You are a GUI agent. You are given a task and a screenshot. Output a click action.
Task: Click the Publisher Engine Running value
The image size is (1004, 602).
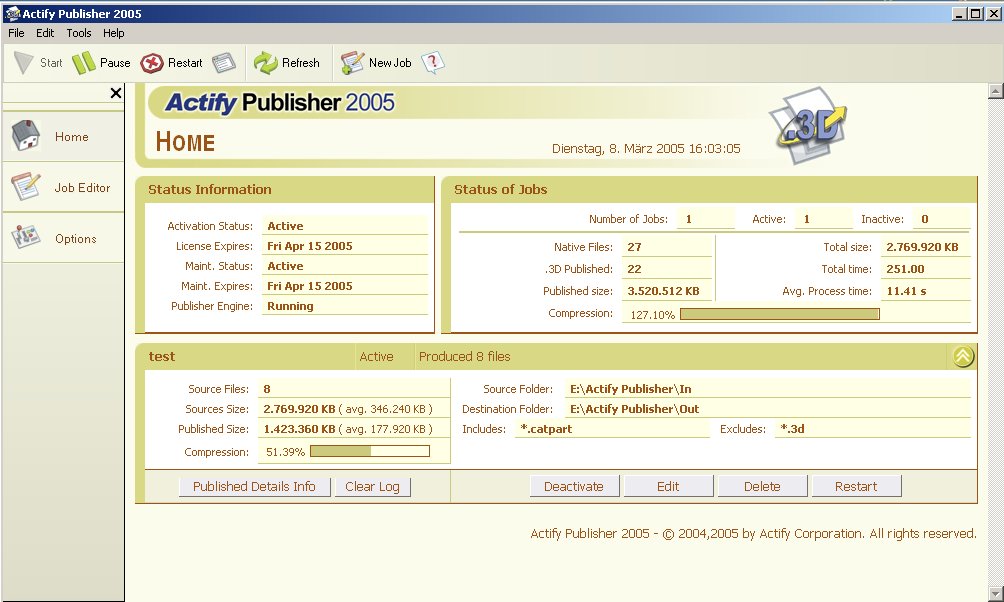click(x=290, y=306)
